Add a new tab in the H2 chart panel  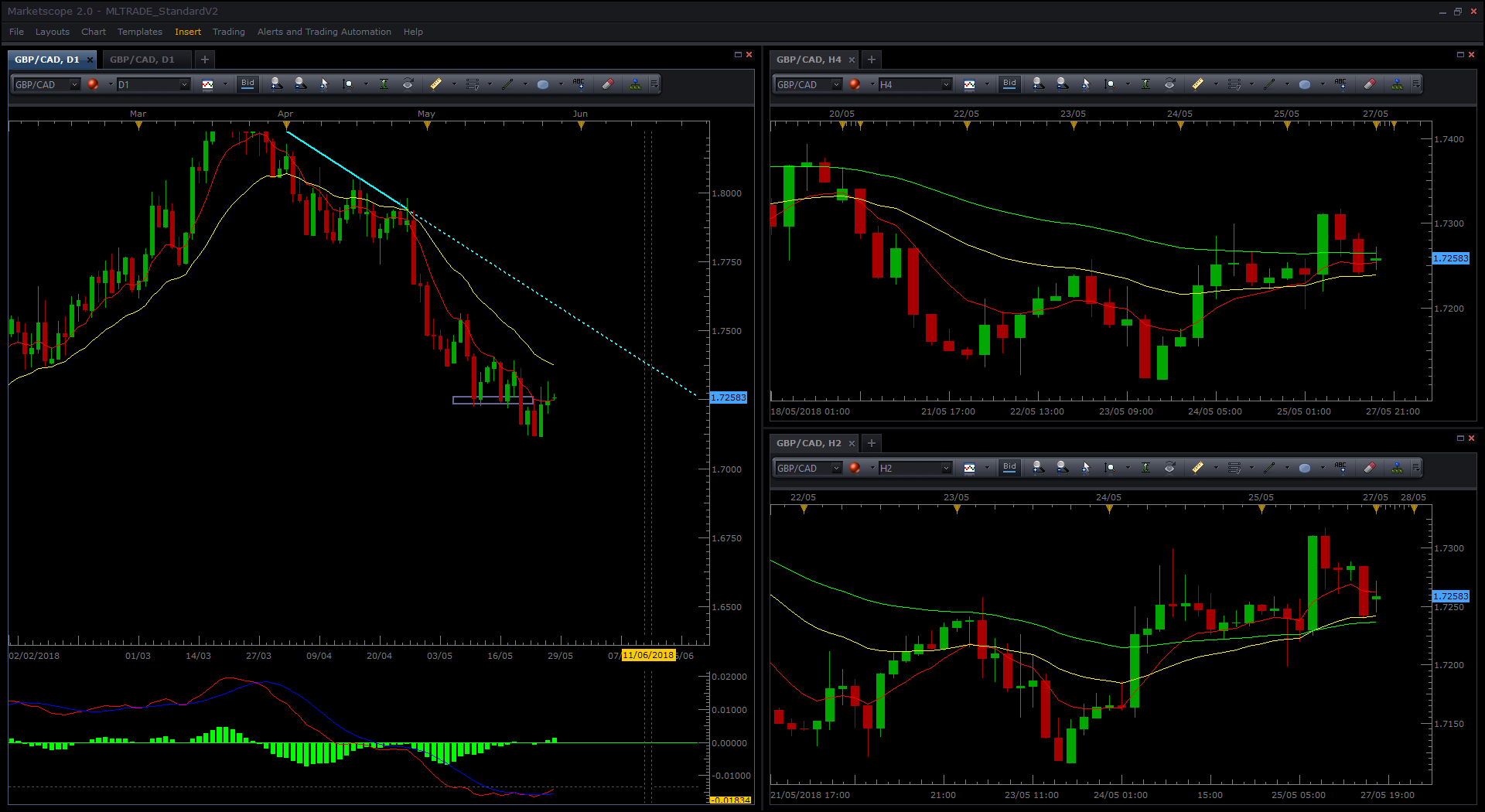tap(872, 443)
